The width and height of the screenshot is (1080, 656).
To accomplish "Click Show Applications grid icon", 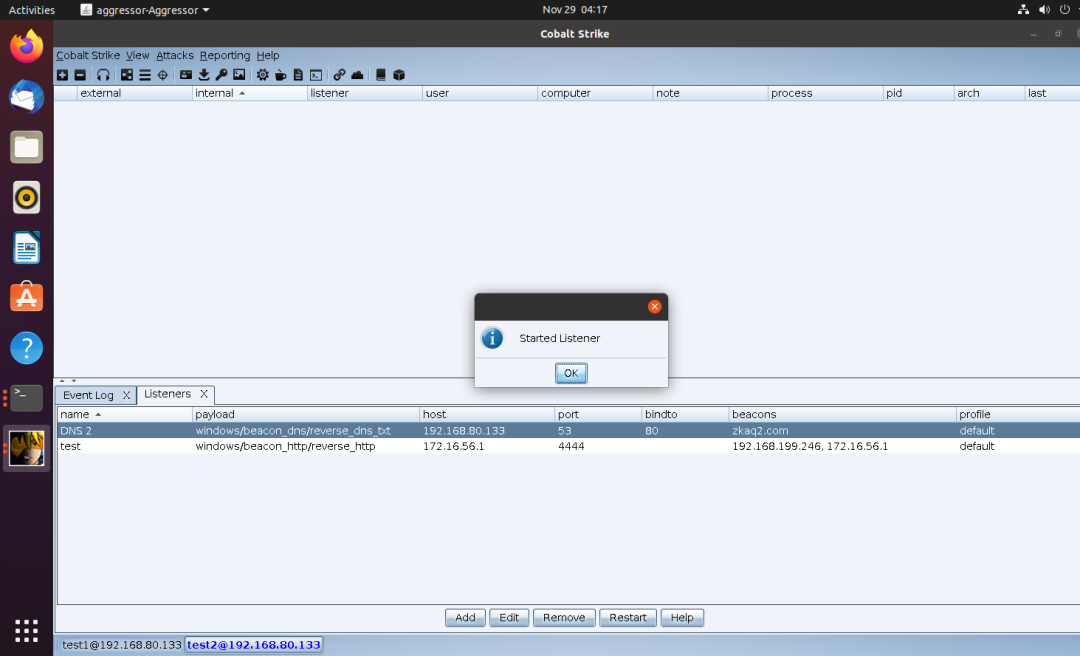I will click(26, 630).
